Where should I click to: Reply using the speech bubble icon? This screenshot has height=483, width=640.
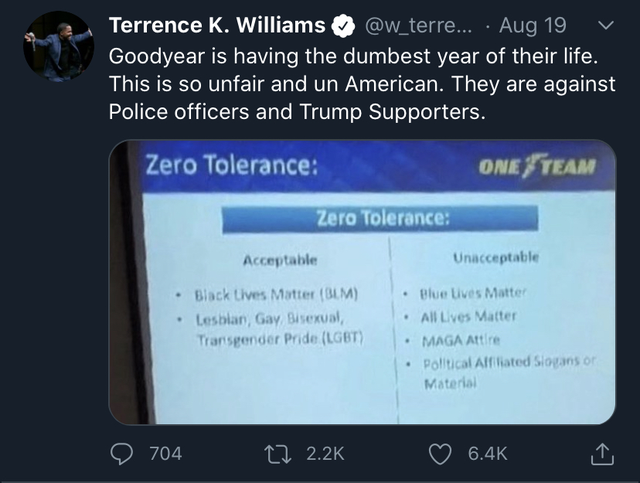(x=122, y=453)
